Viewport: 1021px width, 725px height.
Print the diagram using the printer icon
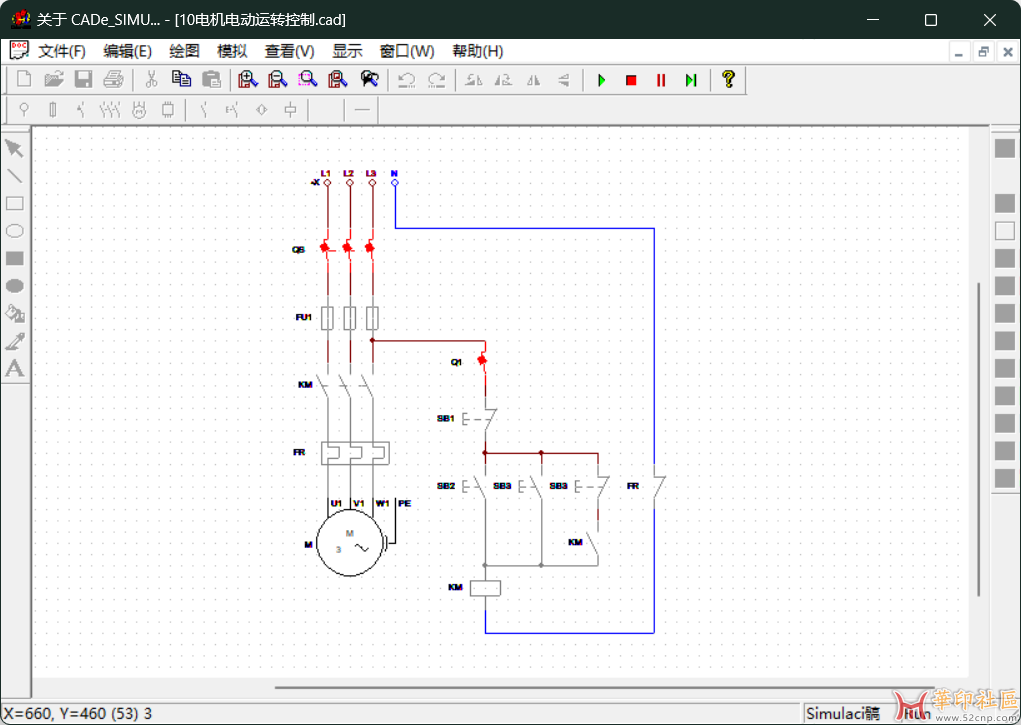[113, 79]
